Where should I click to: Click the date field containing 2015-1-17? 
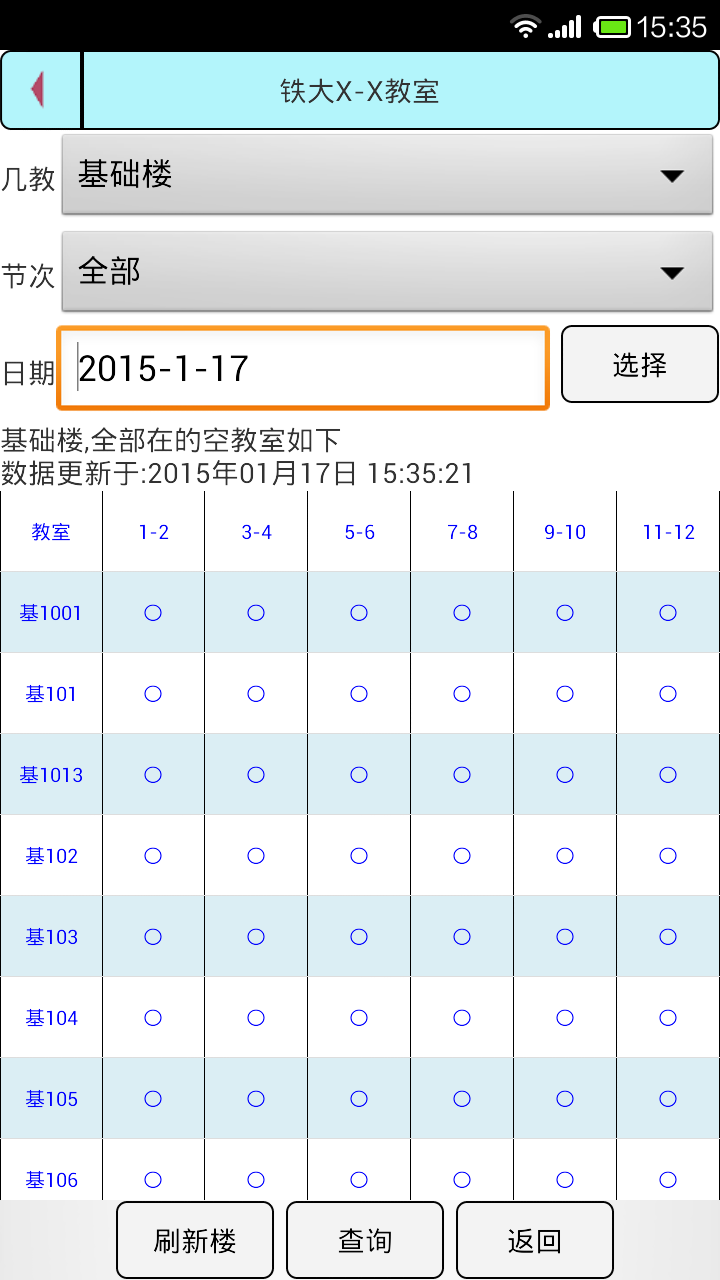303,368
